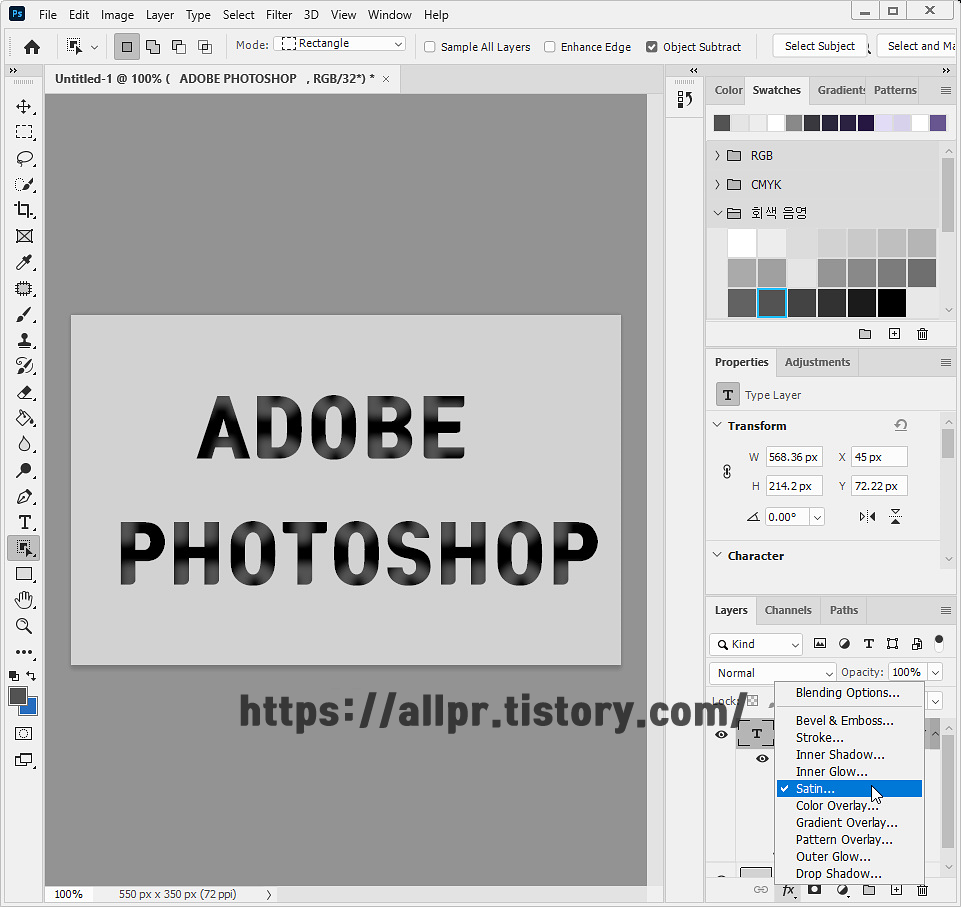Collapse the 회색 음영 swatch folder
The image size is (961, 907).
[x=717, y=213]
